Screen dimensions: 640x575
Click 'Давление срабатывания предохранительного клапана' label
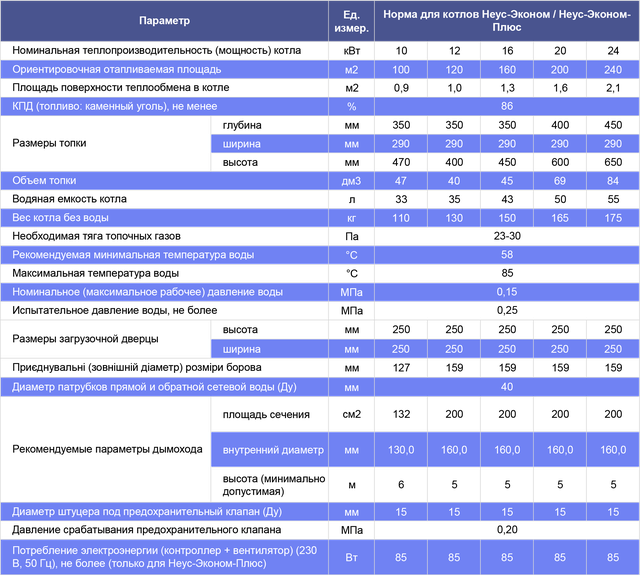(x=147, y=530)
